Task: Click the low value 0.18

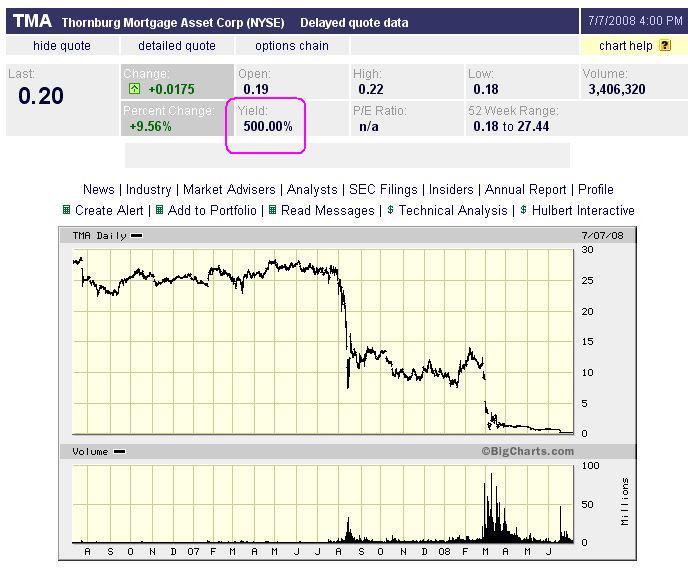Action: coord(486,89)
